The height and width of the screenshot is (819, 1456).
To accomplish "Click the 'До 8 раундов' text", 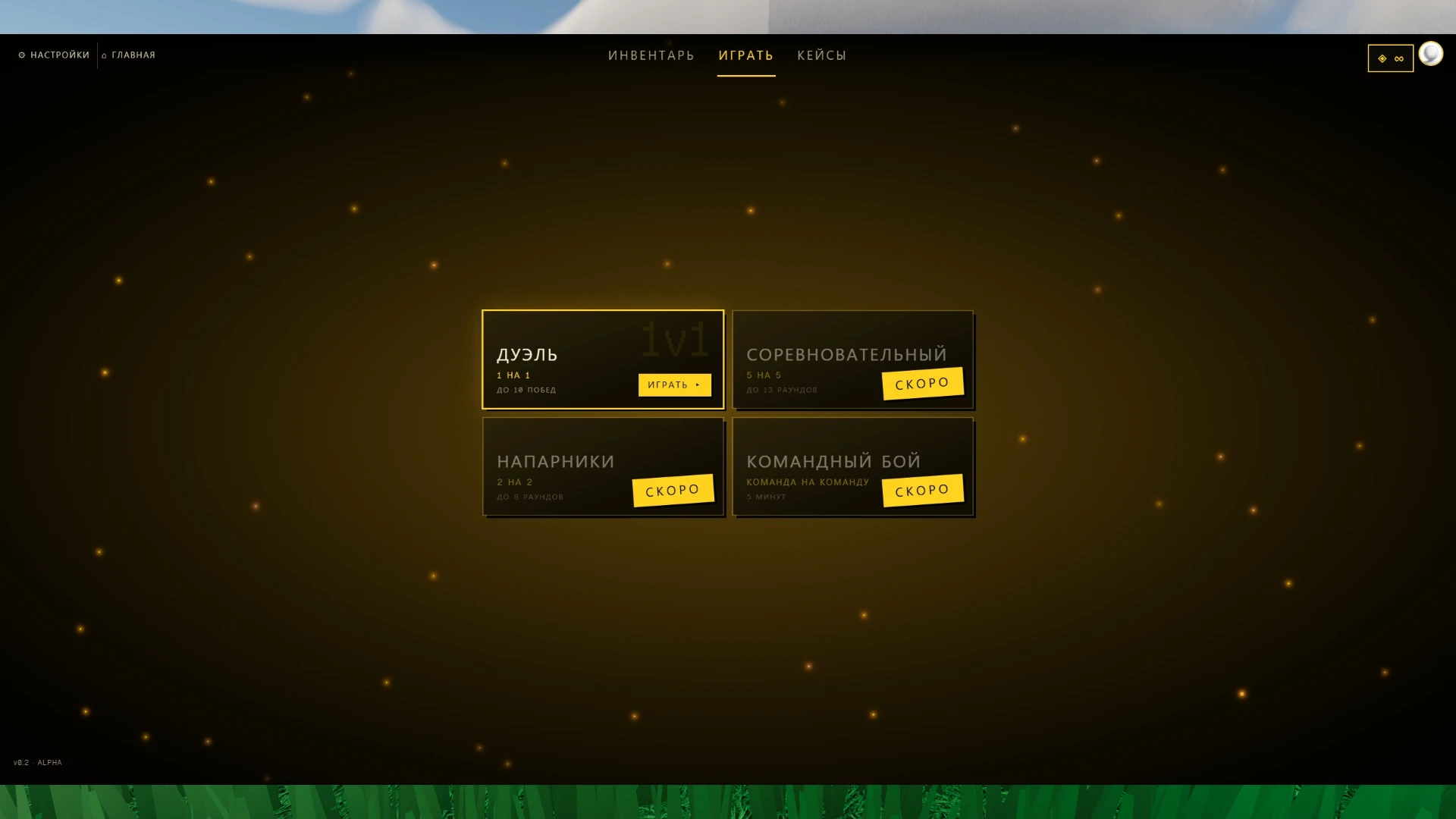I will 530,497.
